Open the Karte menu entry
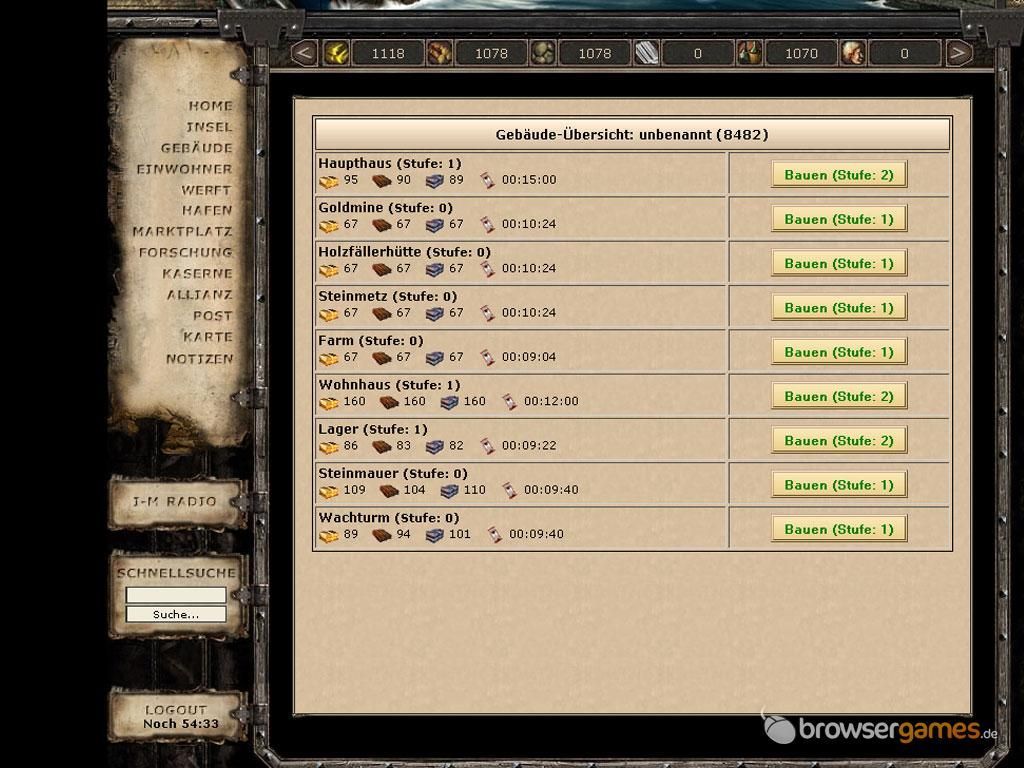1024x768 pixels. pyautogui.click(x=208, y=337)
